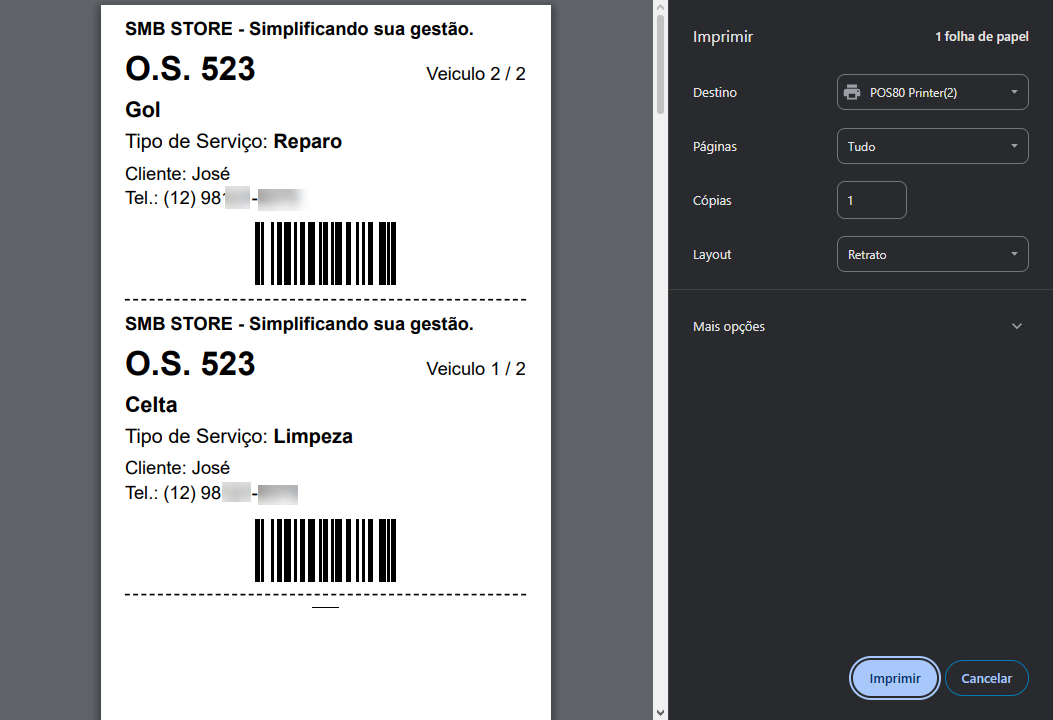This screenshot has width=1053, height=720.
Task: Click the Cópias number input field
Action: (x=872, y=200)
